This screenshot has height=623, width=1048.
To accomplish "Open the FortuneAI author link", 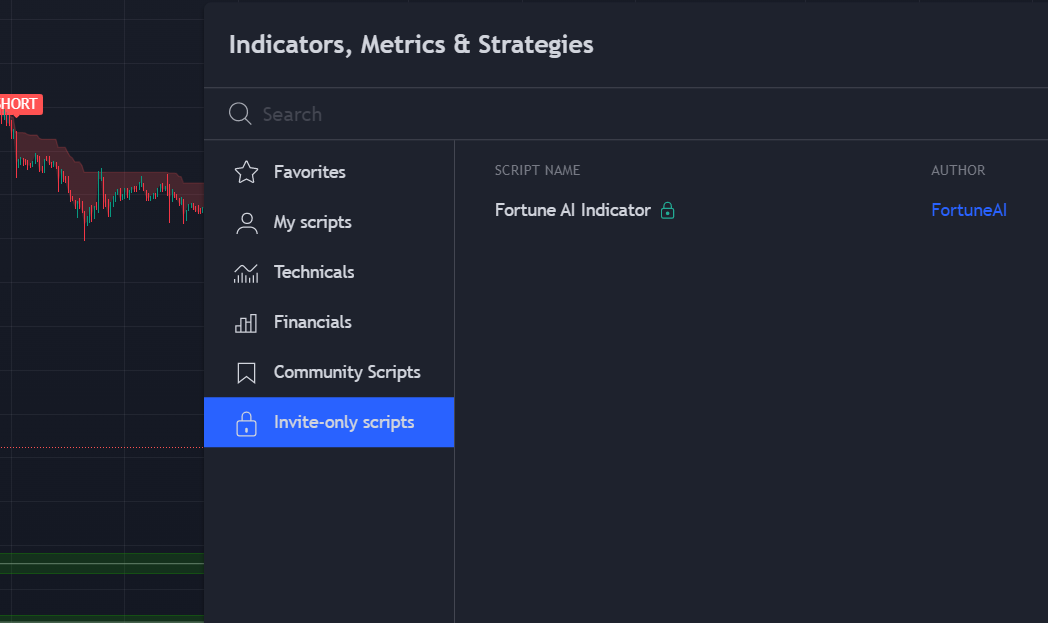I will point(968,210).
